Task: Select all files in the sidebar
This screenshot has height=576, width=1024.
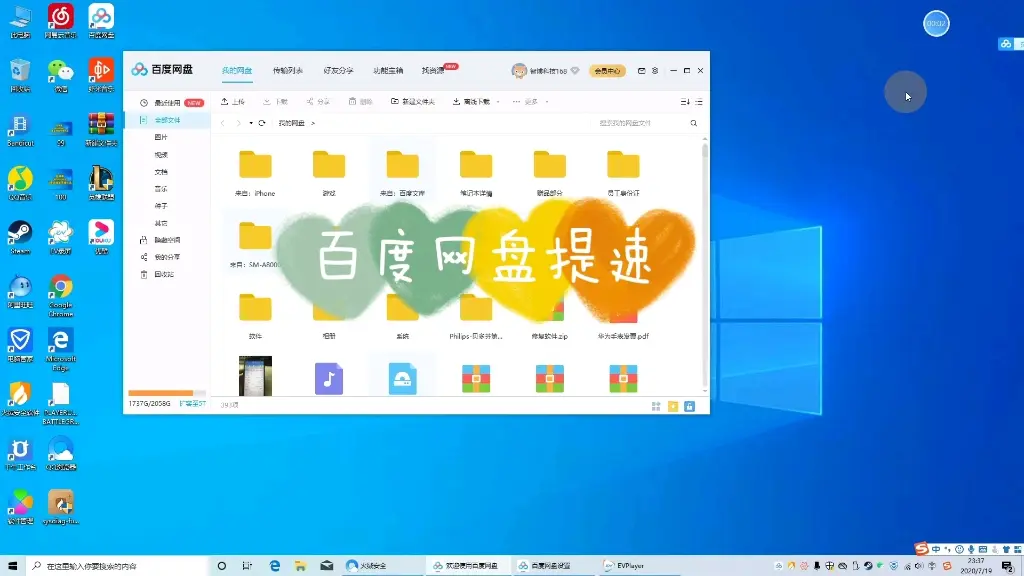Action: pyautogui.click(x=167, y=120)
